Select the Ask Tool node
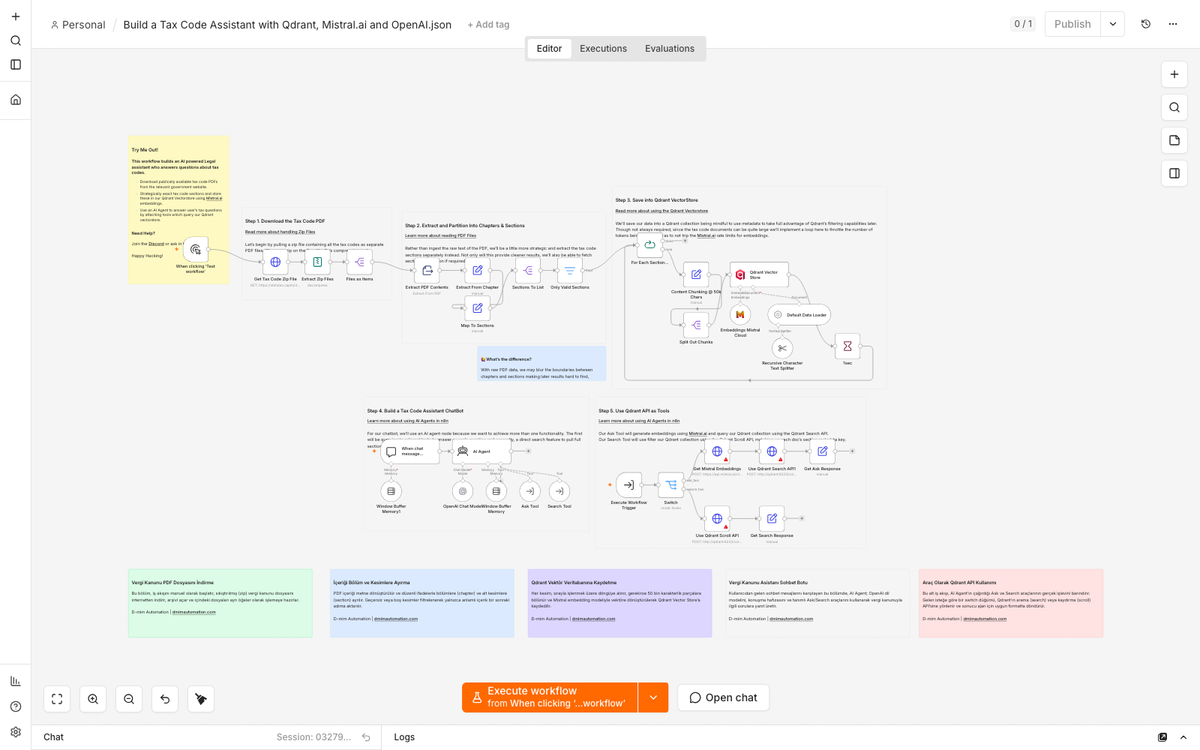 [x=530, y=491]
